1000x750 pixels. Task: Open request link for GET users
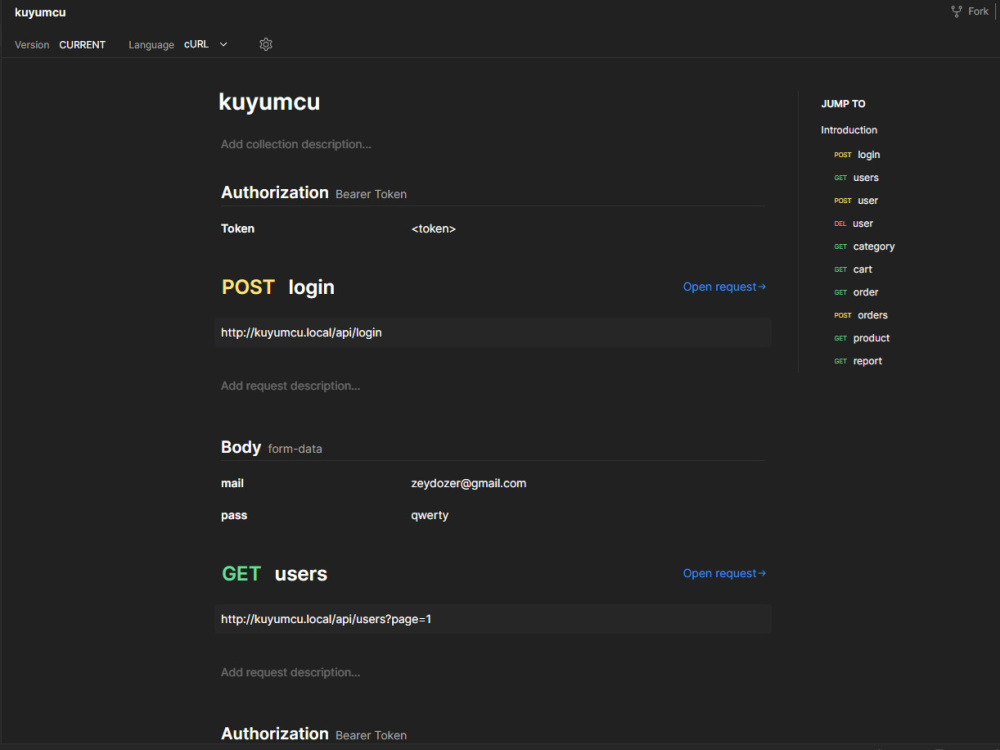click(x=724, y=573)
